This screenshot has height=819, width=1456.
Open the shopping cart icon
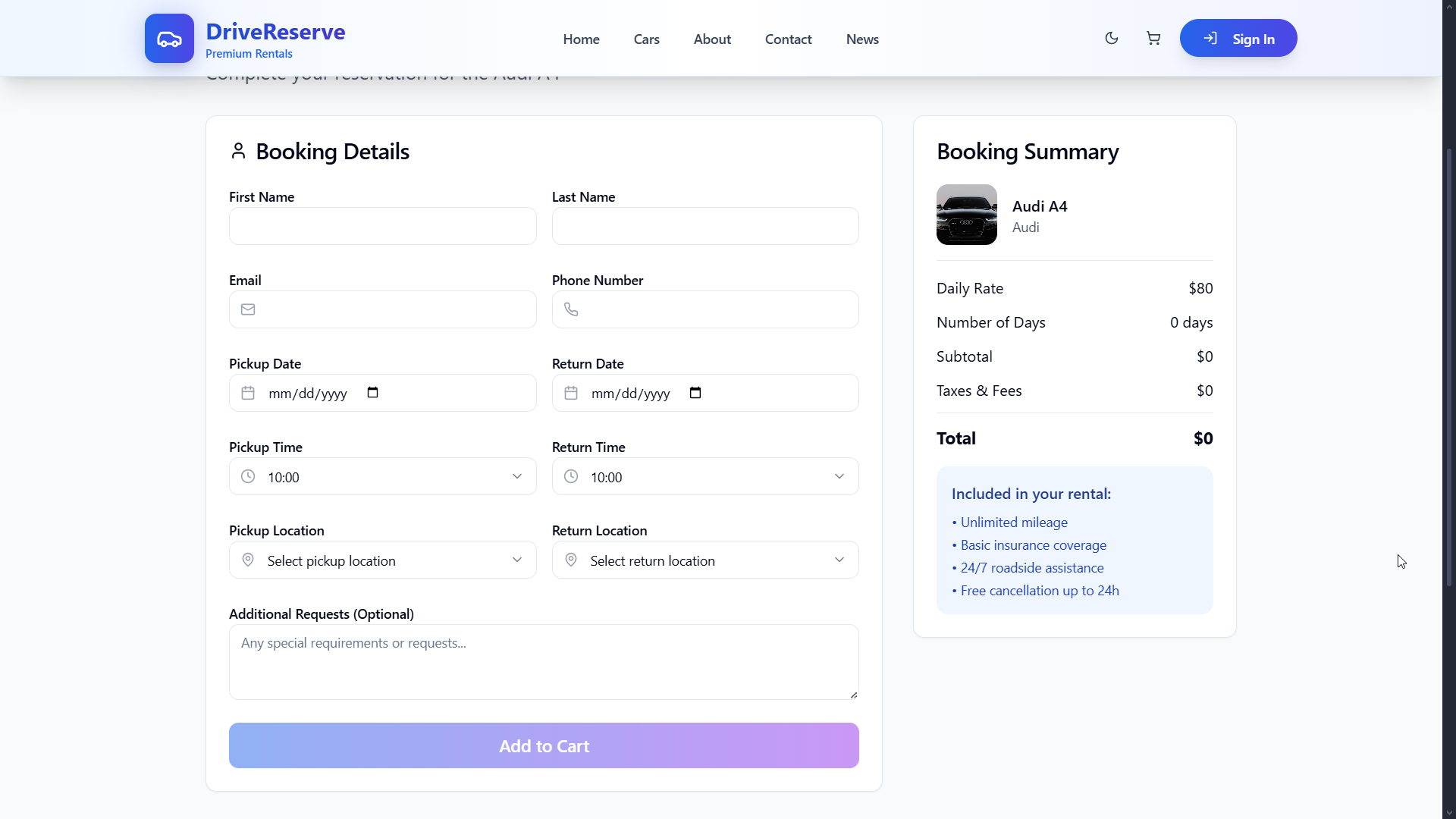1153,38
